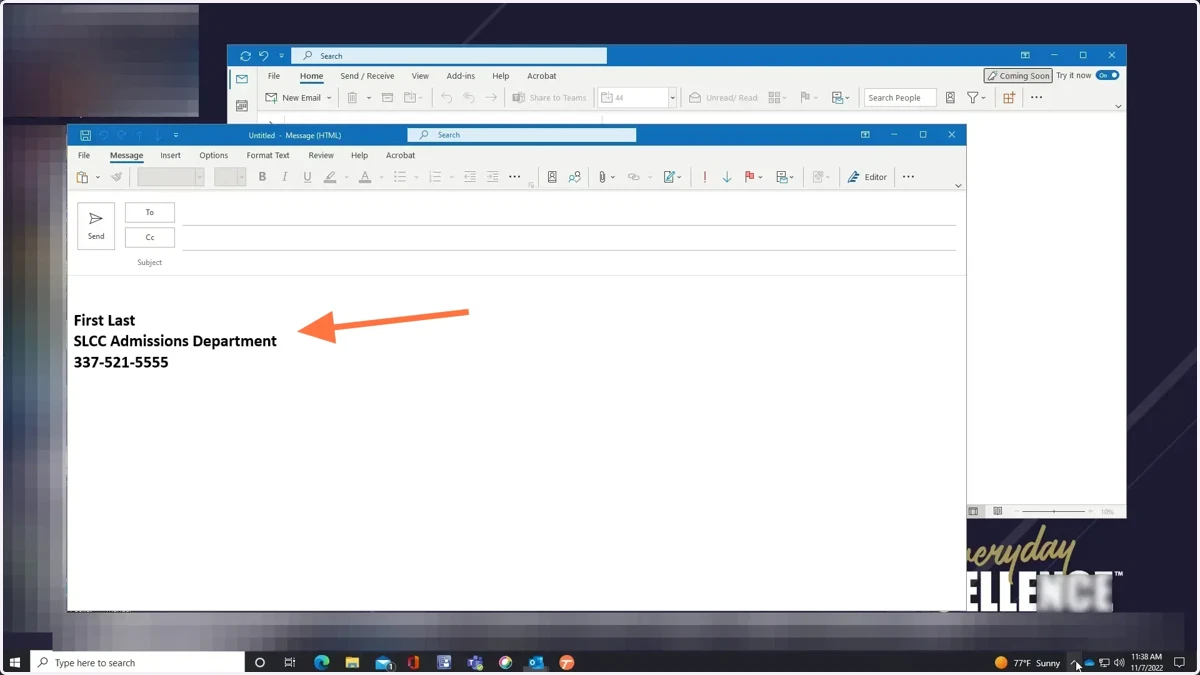Open the Review tab
The image size is (1200, 675).
click(x=321, y=155)
